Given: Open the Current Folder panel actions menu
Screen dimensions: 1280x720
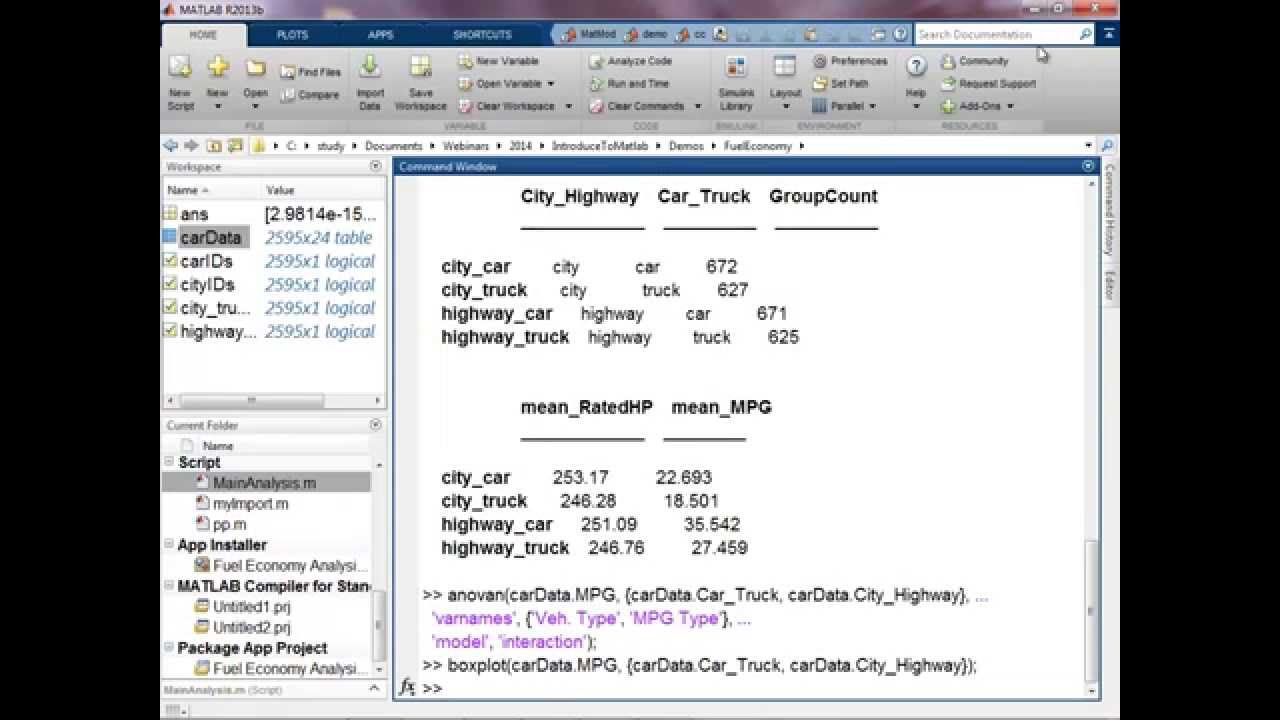Looking at the screenshot, I should pyautogui.click(x=376, y=425).
